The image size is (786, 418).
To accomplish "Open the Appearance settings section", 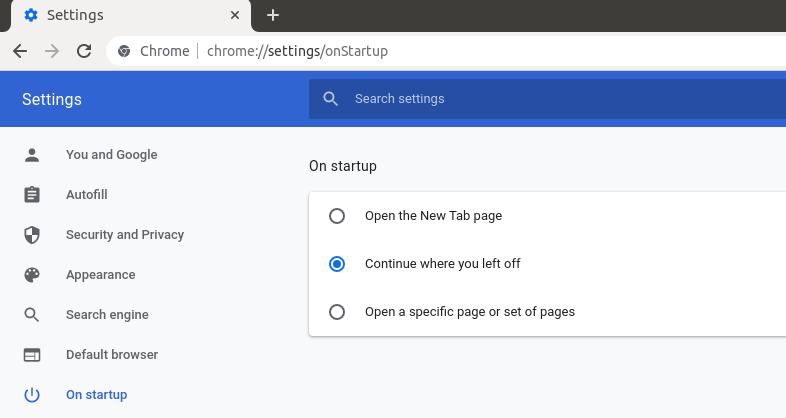I will point(100,275).
